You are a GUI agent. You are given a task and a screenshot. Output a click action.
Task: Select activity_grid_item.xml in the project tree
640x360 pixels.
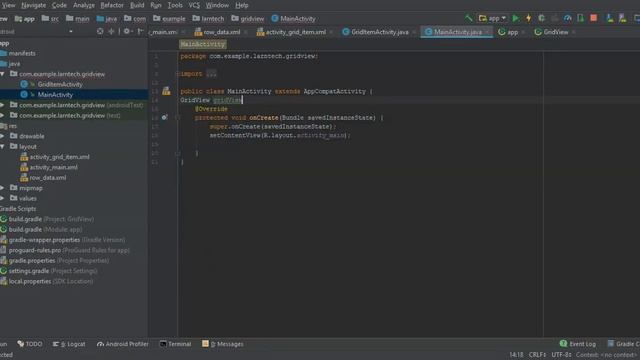pos(60,157)
